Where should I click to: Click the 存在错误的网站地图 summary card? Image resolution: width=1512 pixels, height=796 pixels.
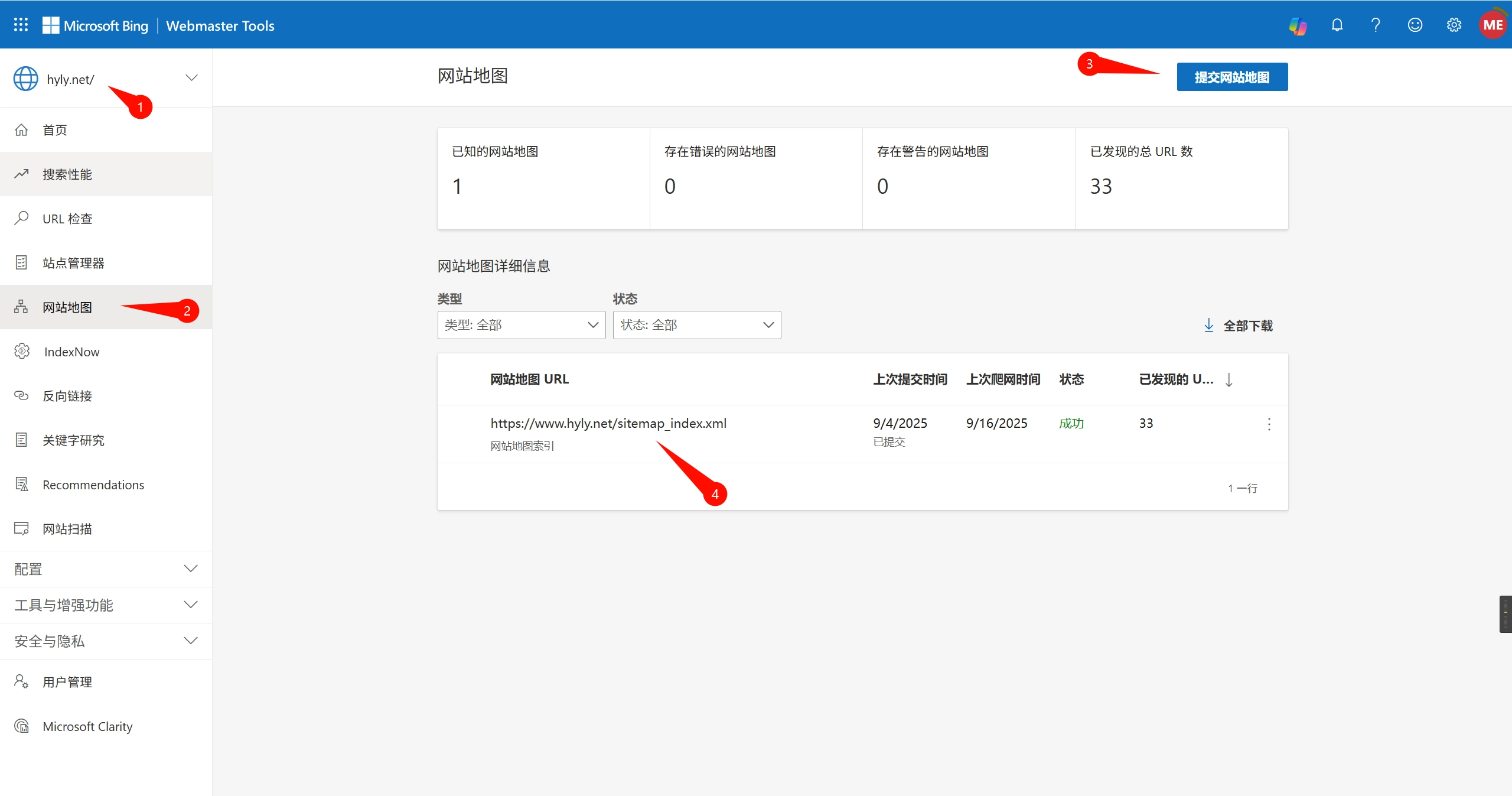pyautogui.click(x=756, y=178)
